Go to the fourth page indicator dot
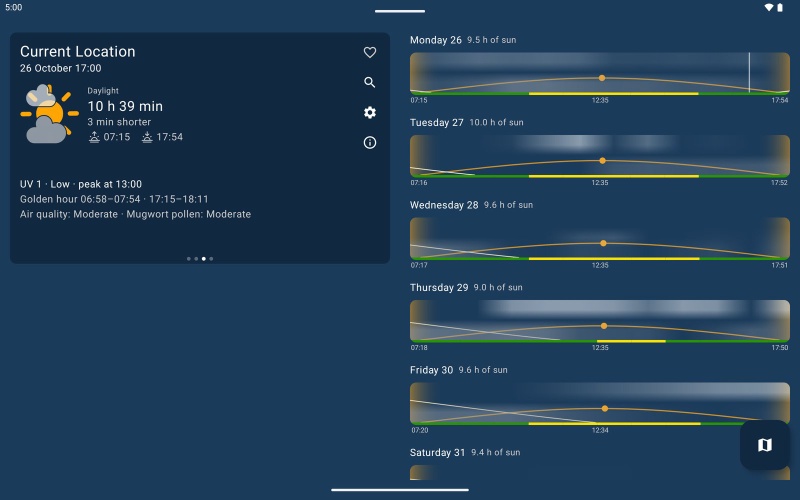This screenshot has width=800, height=500. click(211, 259)
